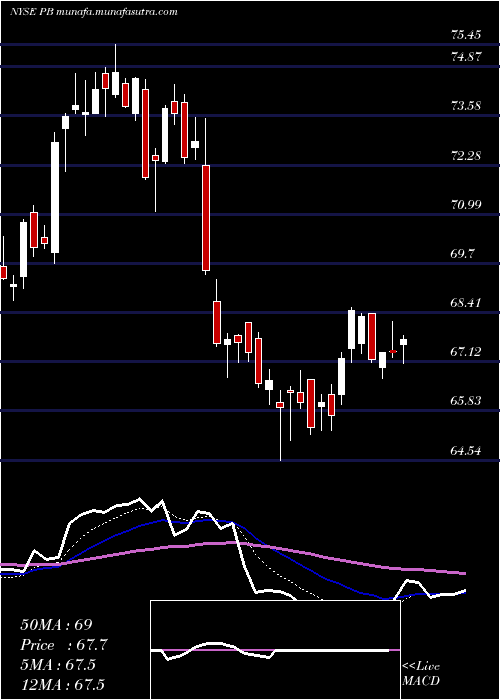Select the 75.45 price level label
The width and height of the screenshot is (500, 700).
(466, 34)
